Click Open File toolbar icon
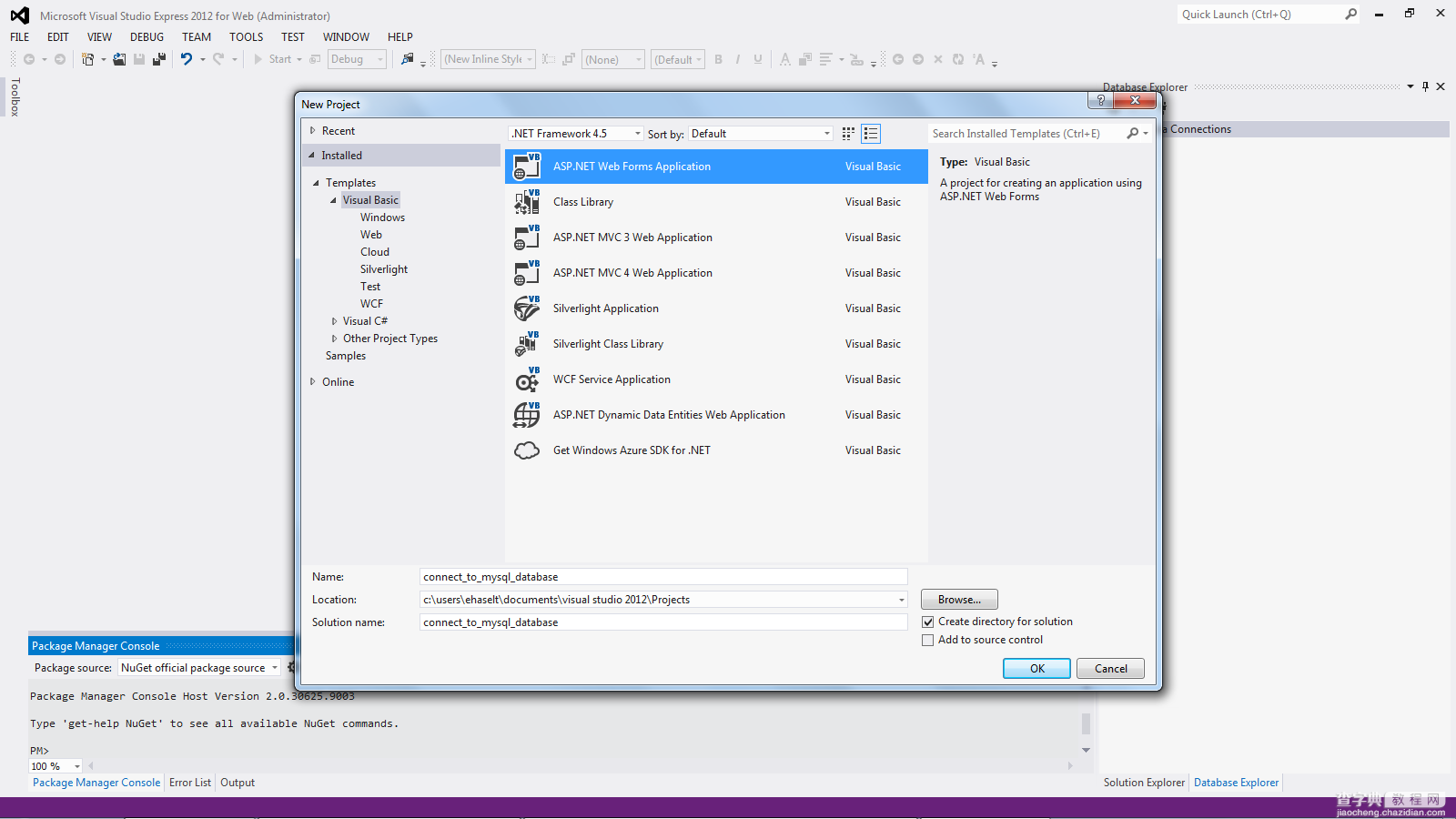1456x819 pixels. [119, 59]
